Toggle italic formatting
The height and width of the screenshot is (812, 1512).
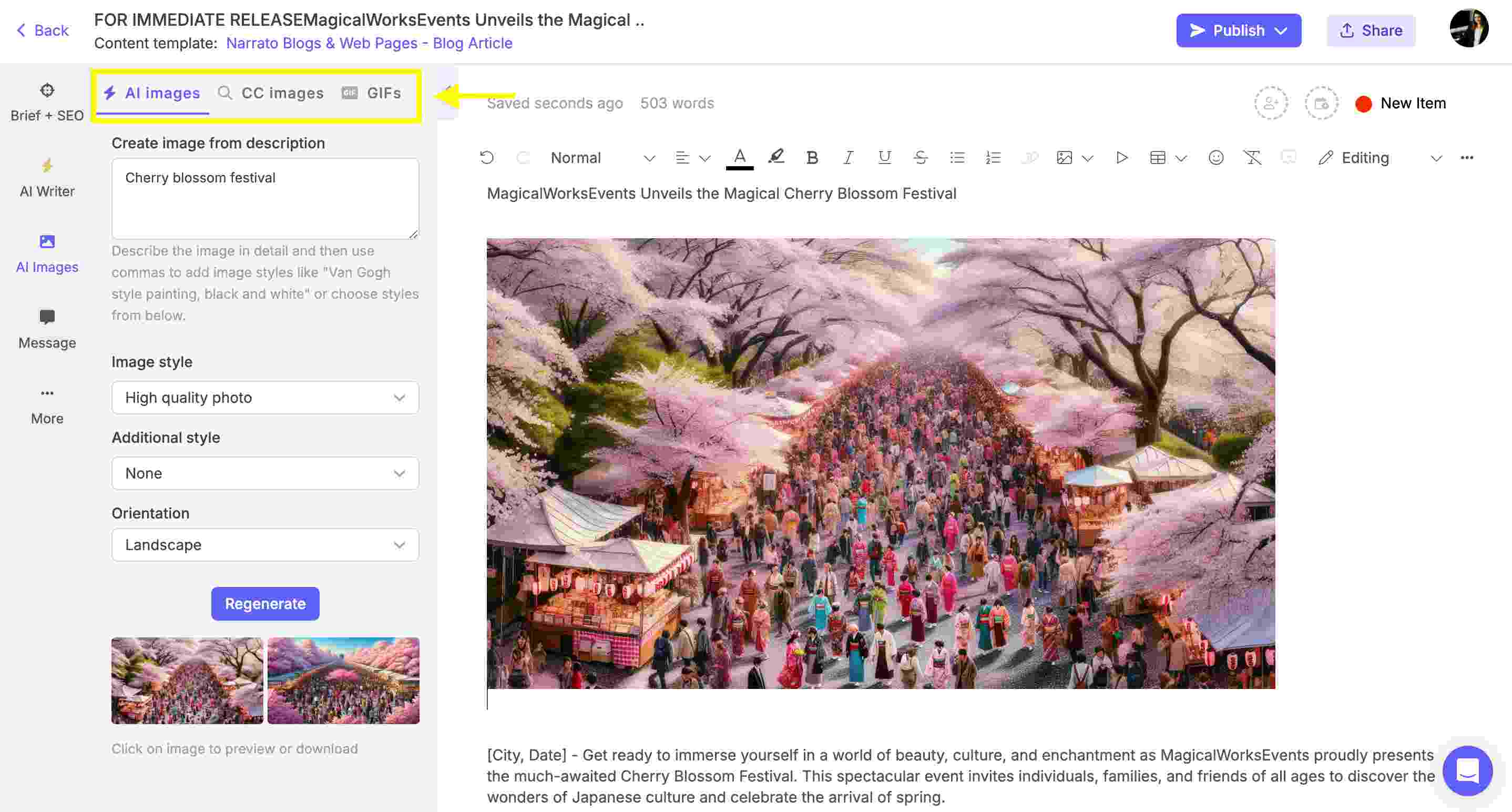[848, 157]
